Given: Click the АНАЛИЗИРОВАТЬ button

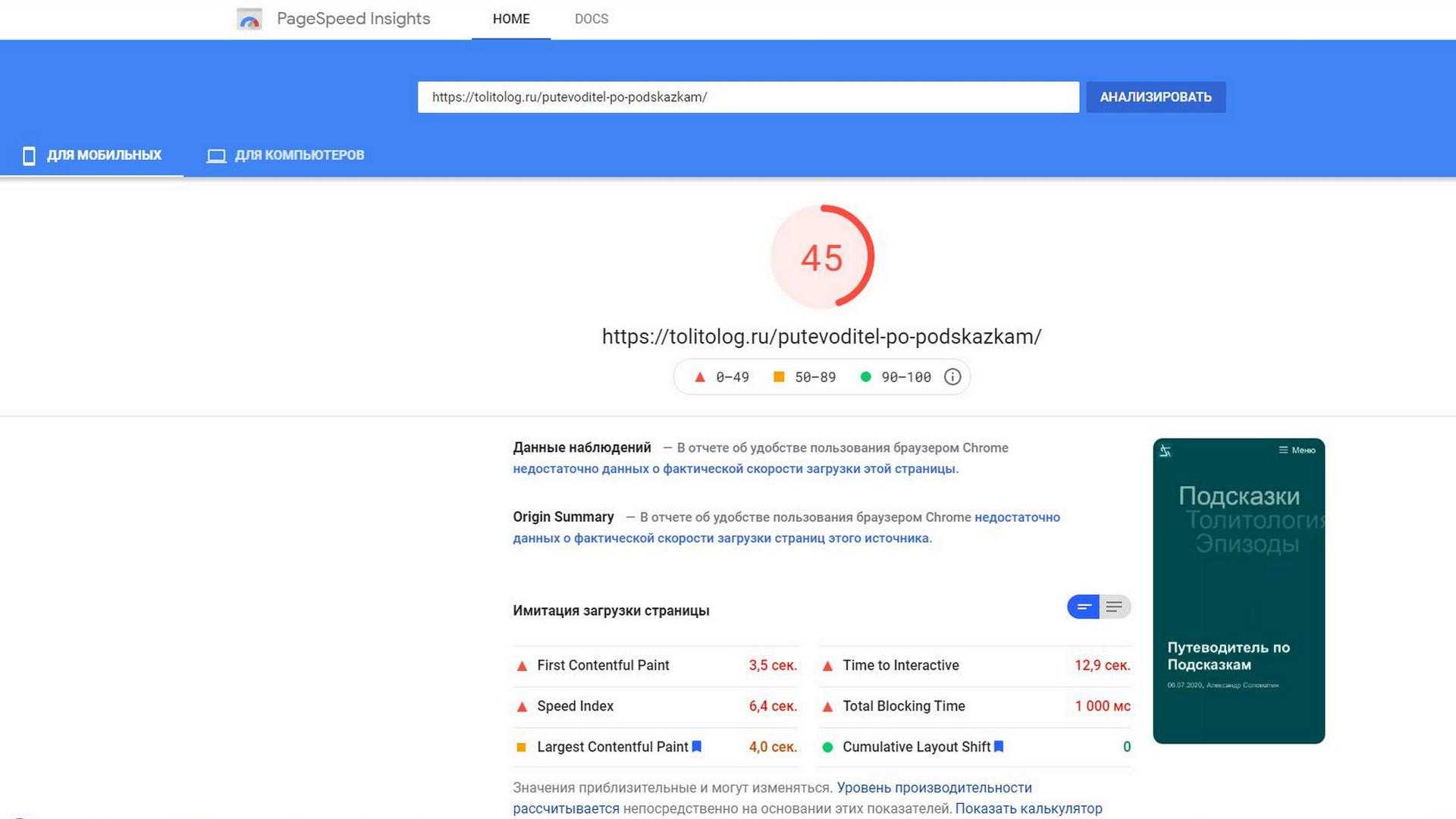Looking at the screenshot, I should coord(1156,97).
